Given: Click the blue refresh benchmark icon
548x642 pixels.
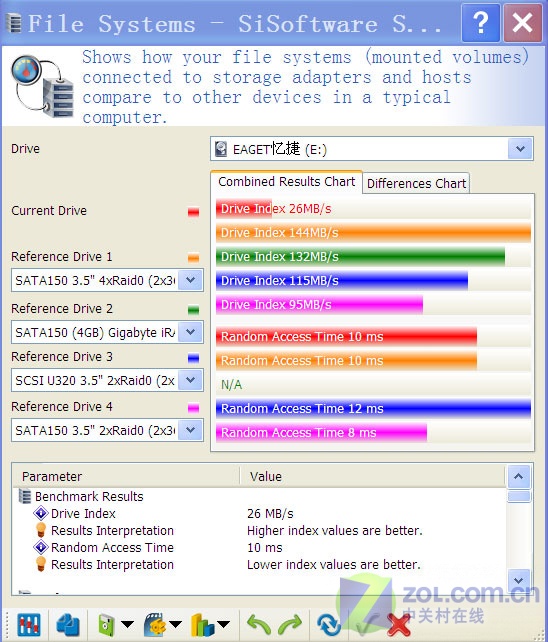Looking at the screenshot, I should tap(328, 625).
